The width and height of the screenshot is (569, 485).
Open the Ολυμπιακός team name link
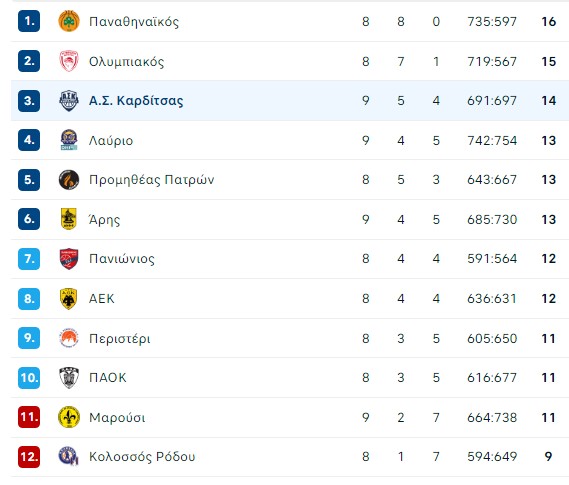[x=127, y=62]
